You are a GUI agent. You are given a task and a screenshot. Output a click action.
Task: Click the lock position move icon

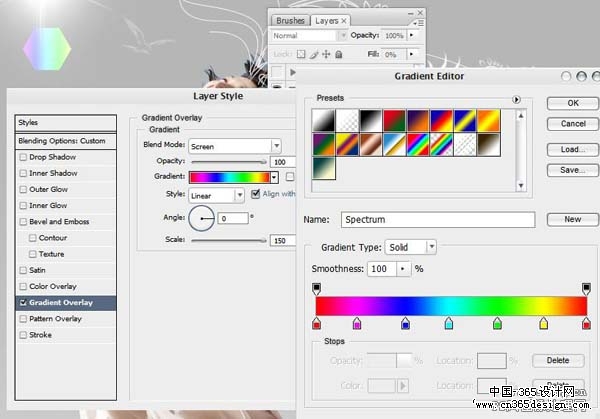(x=326, y=54)
